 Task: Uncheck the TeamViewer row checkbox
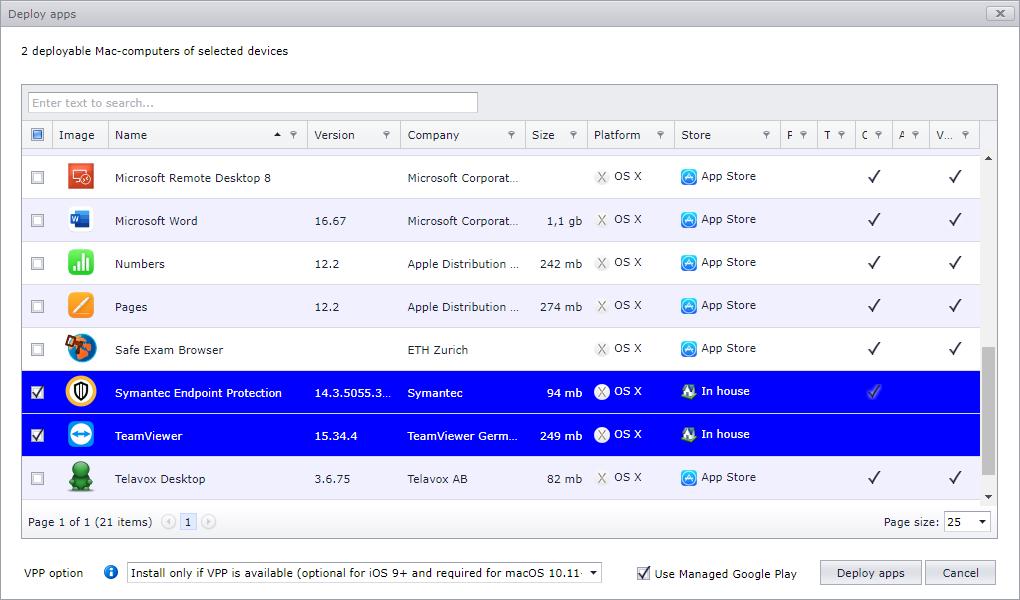click(38, 435)
